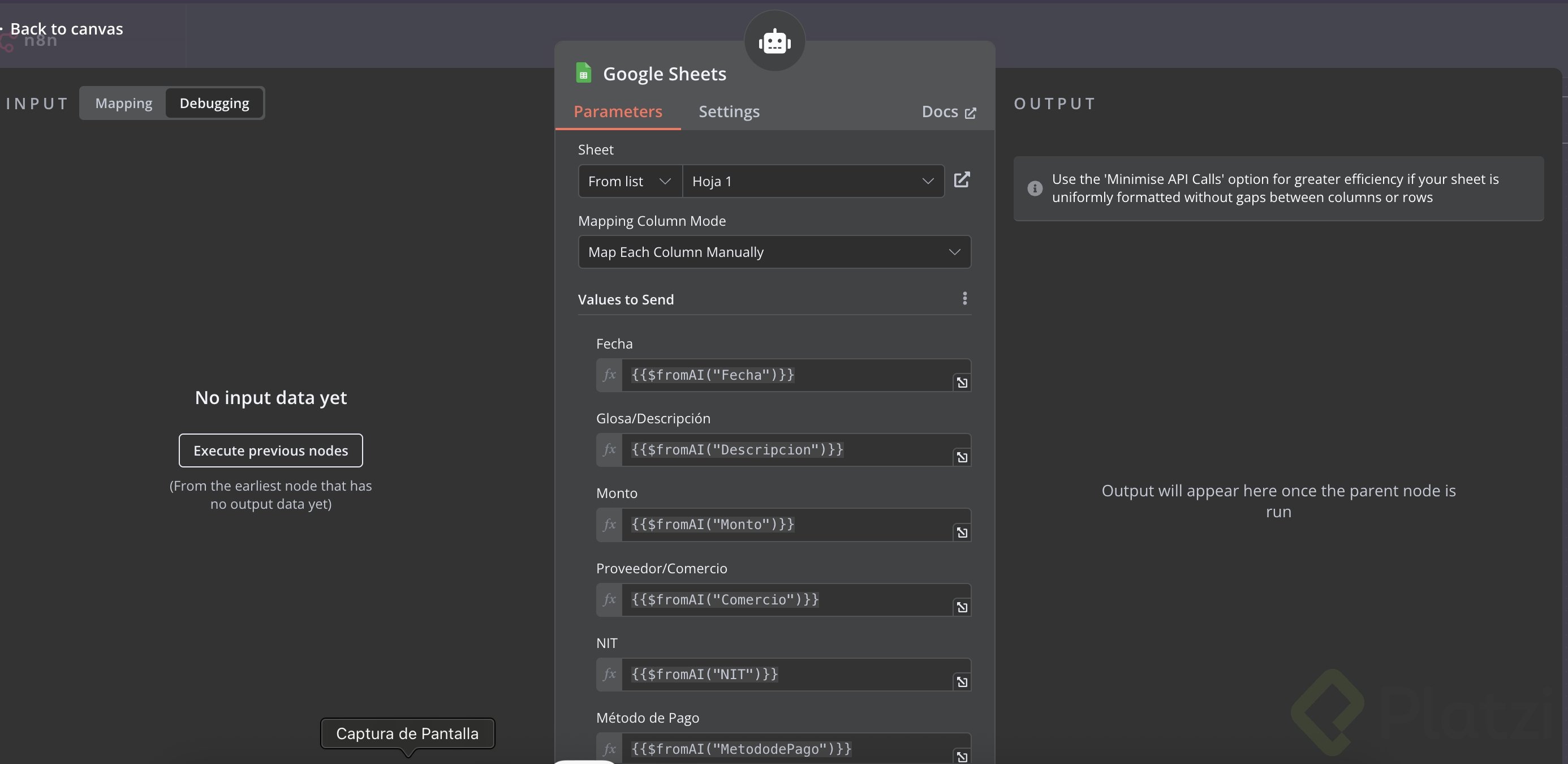Click the info icon in output notice
The height and width of the screenshot is (764, 1568).
(x=1034, y=188)
